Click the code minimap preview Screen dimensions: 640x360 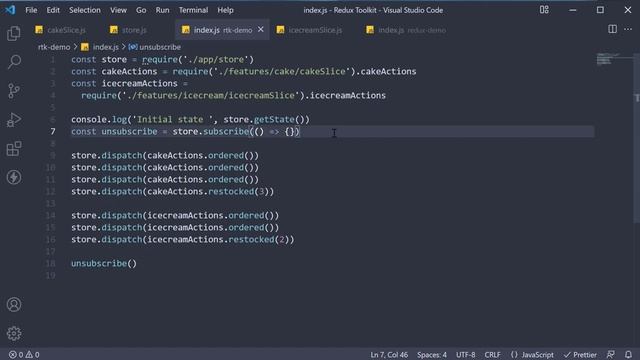(610, 59)
